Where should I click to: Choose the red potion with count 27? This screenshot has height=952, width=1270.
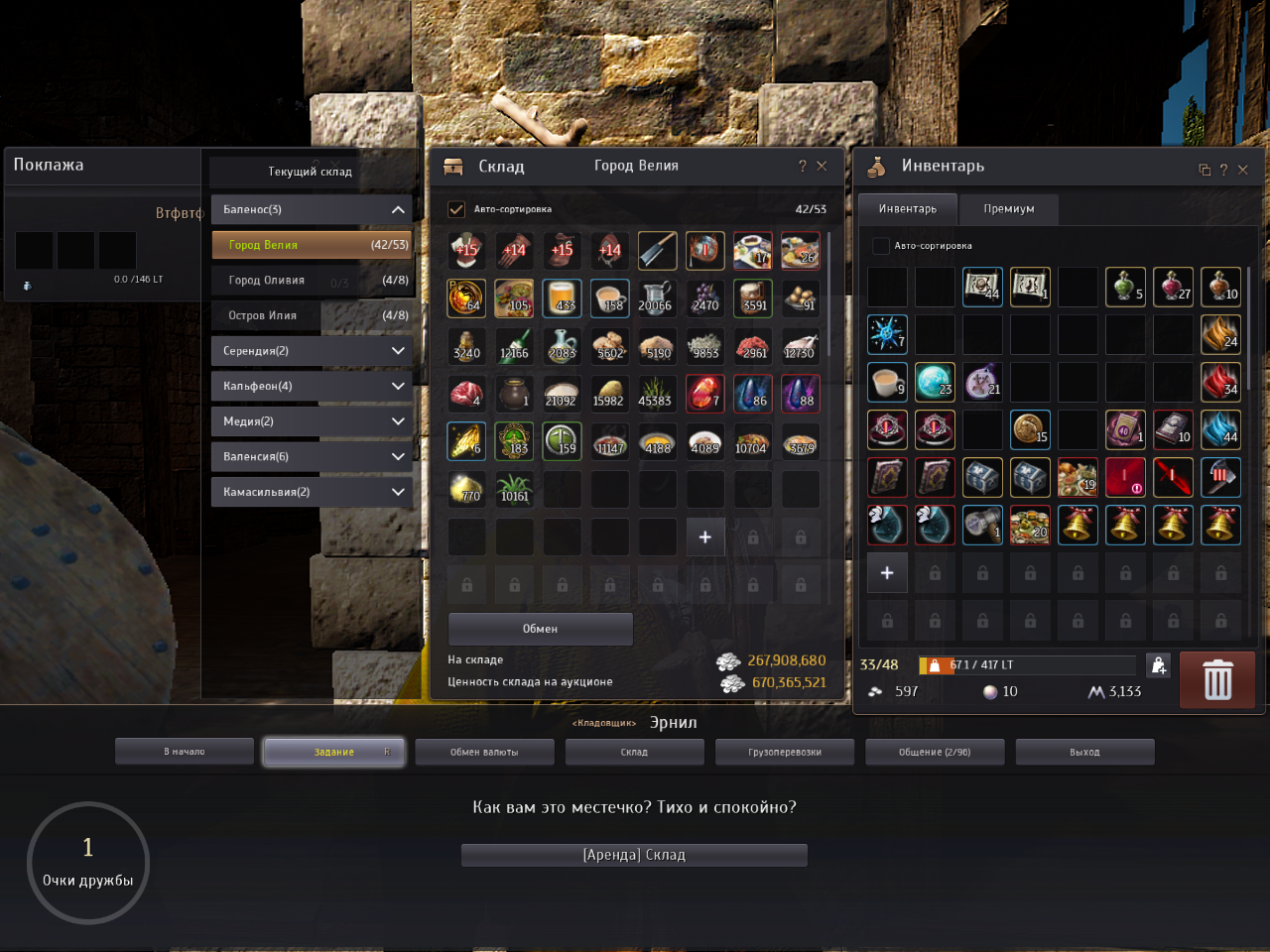[x=1173, y=287]
